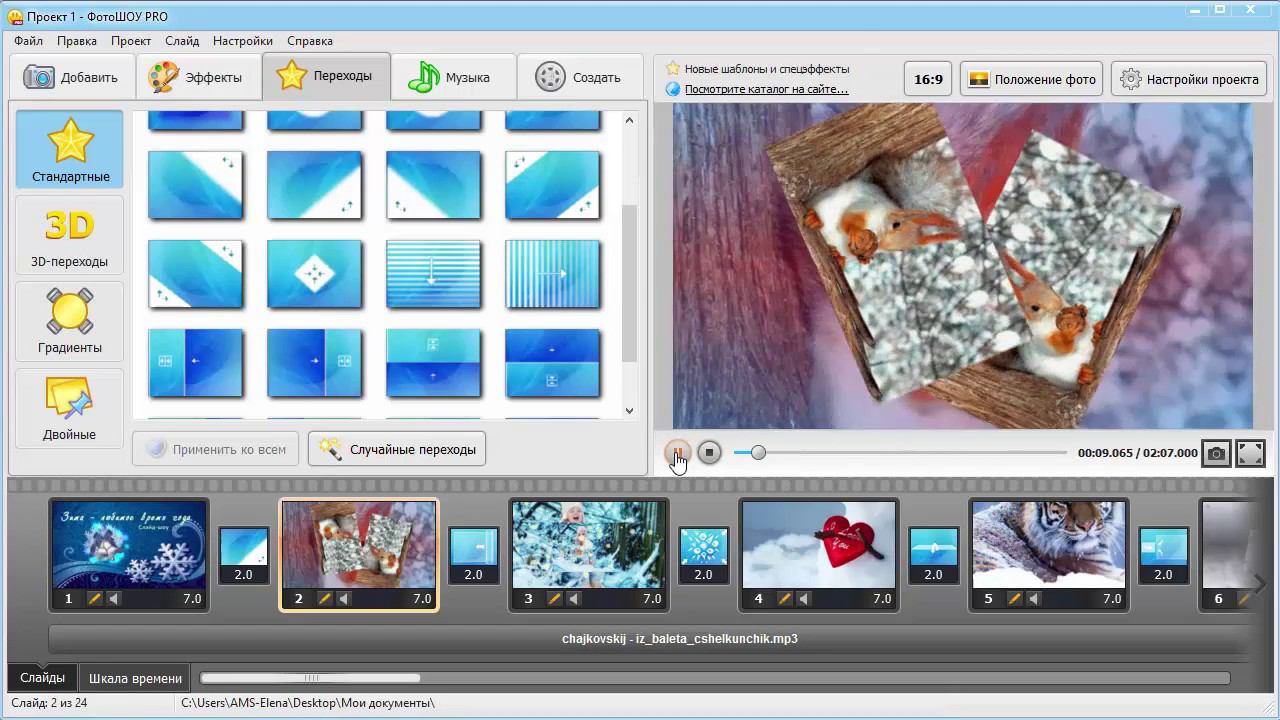This screenshot has height=720, width=1280.
Task: Open fullscreen preview mode
Action: (1251, 453)
